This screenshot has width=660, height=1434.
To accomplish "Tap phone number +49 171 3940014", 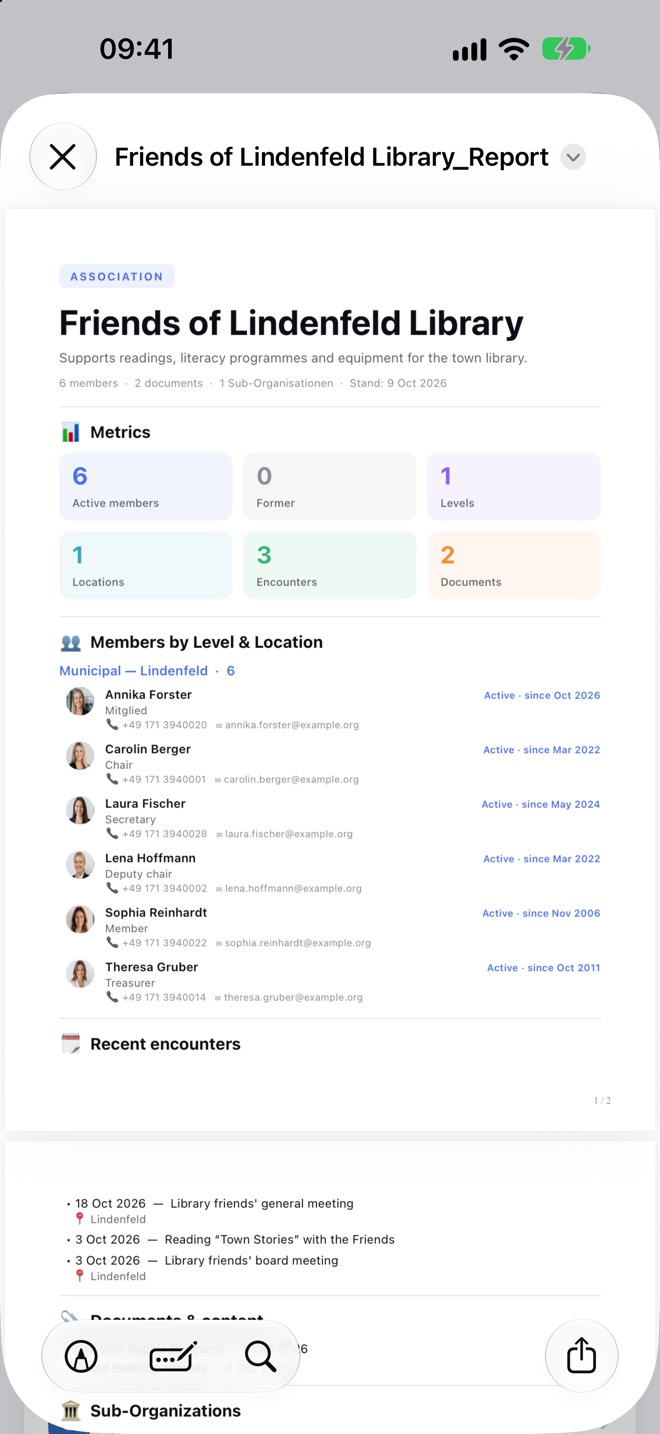I will coord(164,997).
